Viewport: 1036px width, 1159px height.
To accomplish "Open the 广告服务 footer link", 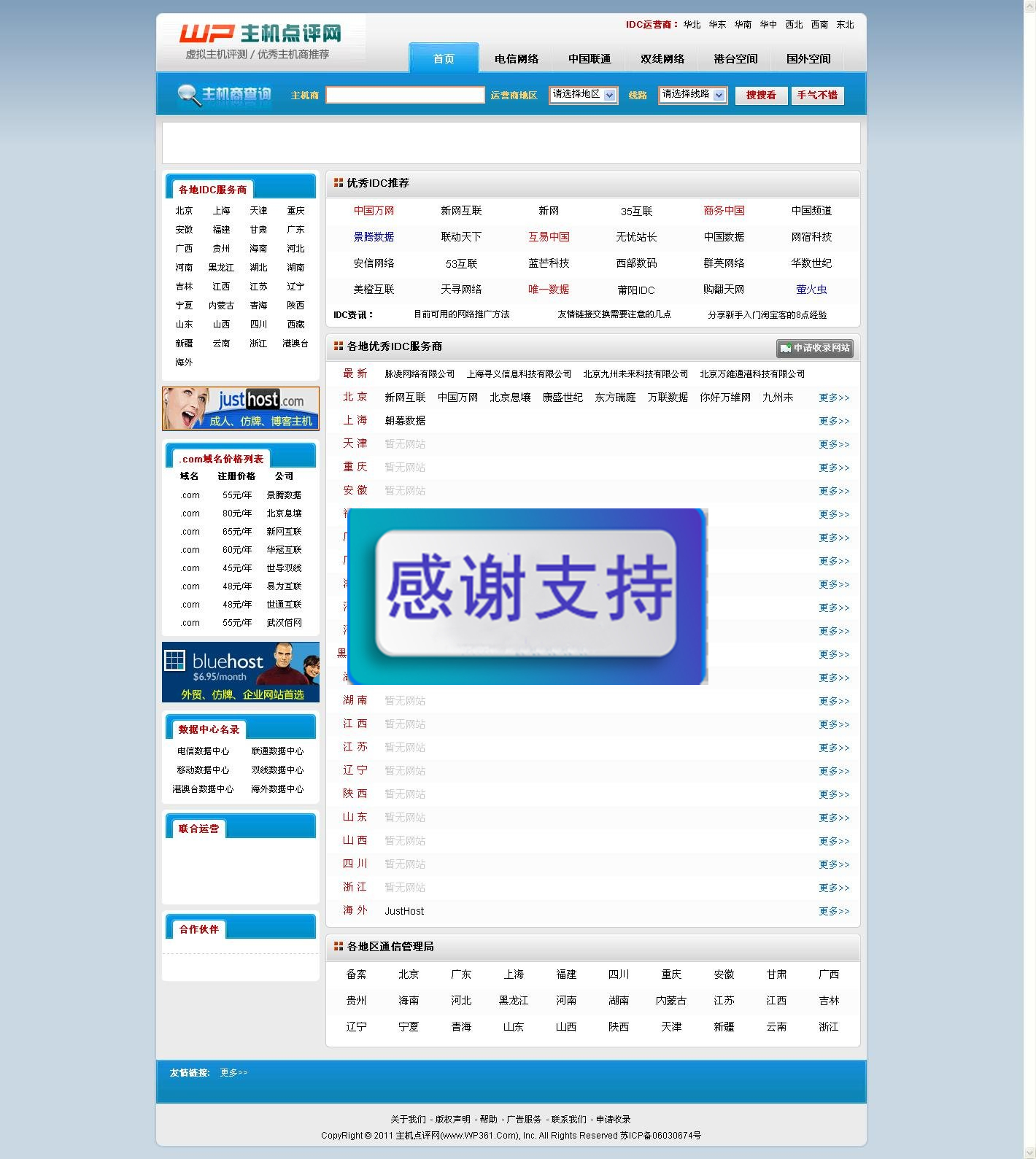I will coord(524,1120).
